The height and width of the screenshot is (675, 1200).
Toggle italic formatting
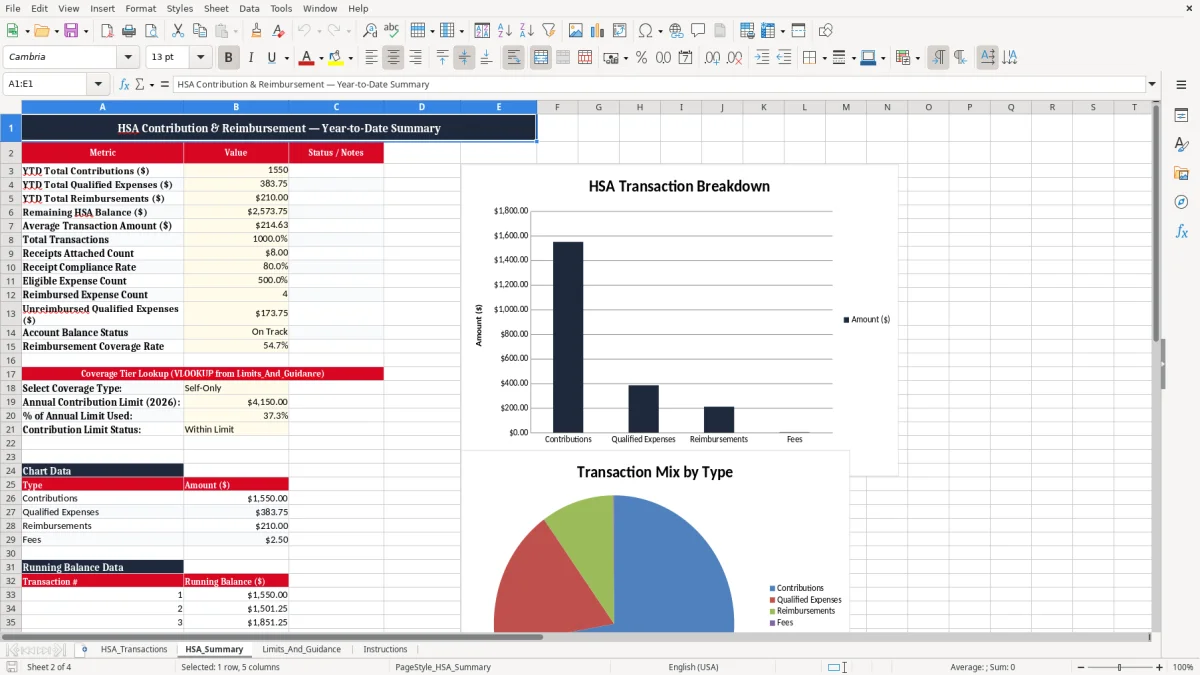click(250, 58)
